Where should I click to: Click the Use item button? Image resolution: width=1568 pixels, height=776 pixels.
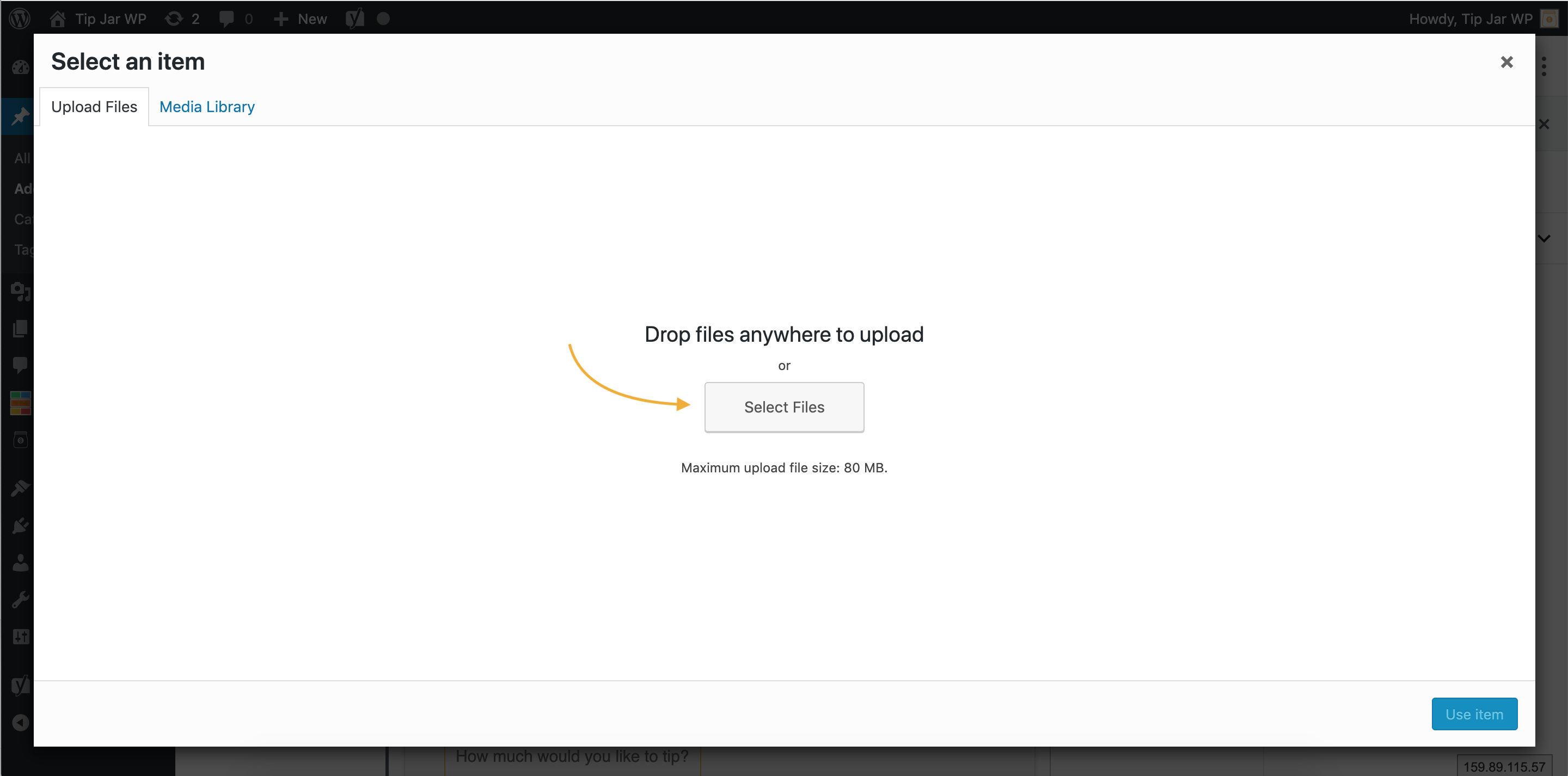click(1474, 714)
